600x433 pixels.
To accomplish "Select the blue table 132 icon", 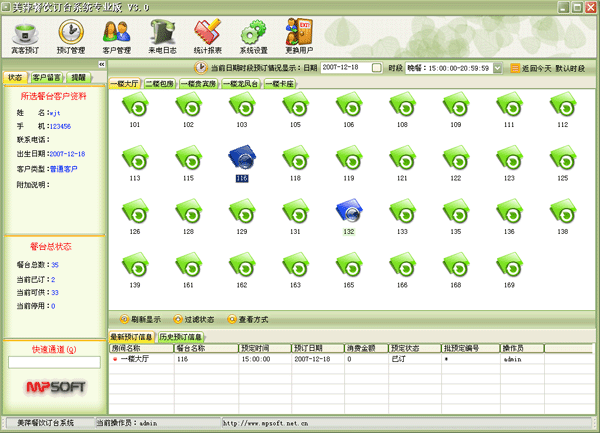I will [348, 210].
